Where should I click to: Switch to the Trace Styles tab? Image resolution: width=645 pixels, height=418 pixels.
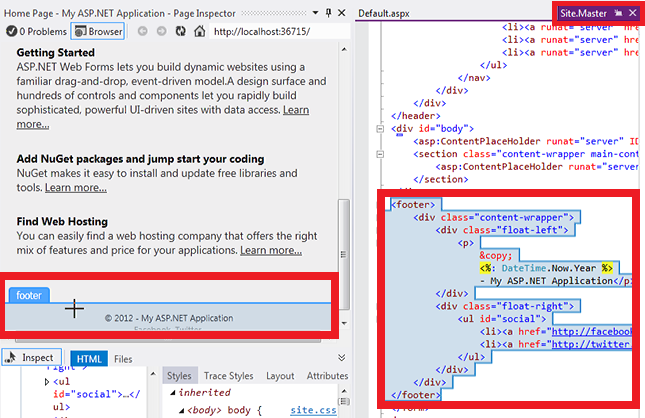point(228,376)
